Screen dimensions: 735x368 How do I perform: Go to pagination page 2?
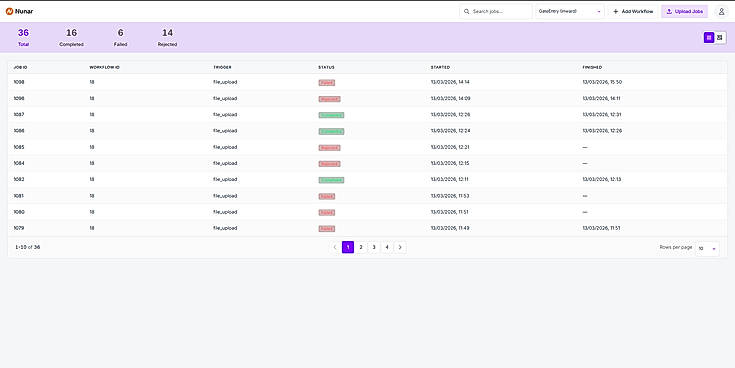point(361,247)
